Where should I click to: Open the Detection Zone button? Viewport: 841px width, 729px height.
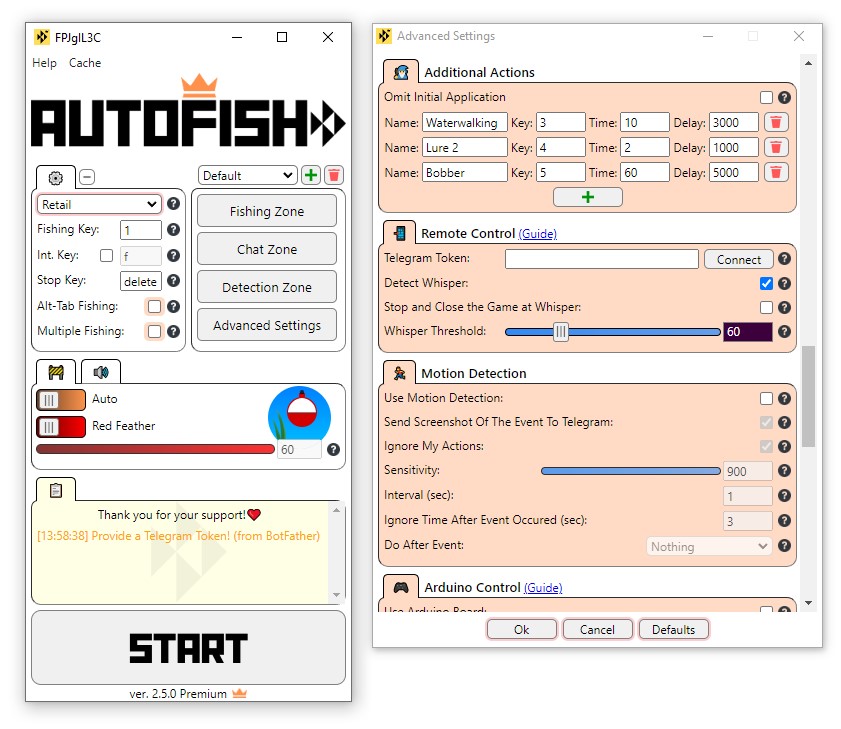267,287
